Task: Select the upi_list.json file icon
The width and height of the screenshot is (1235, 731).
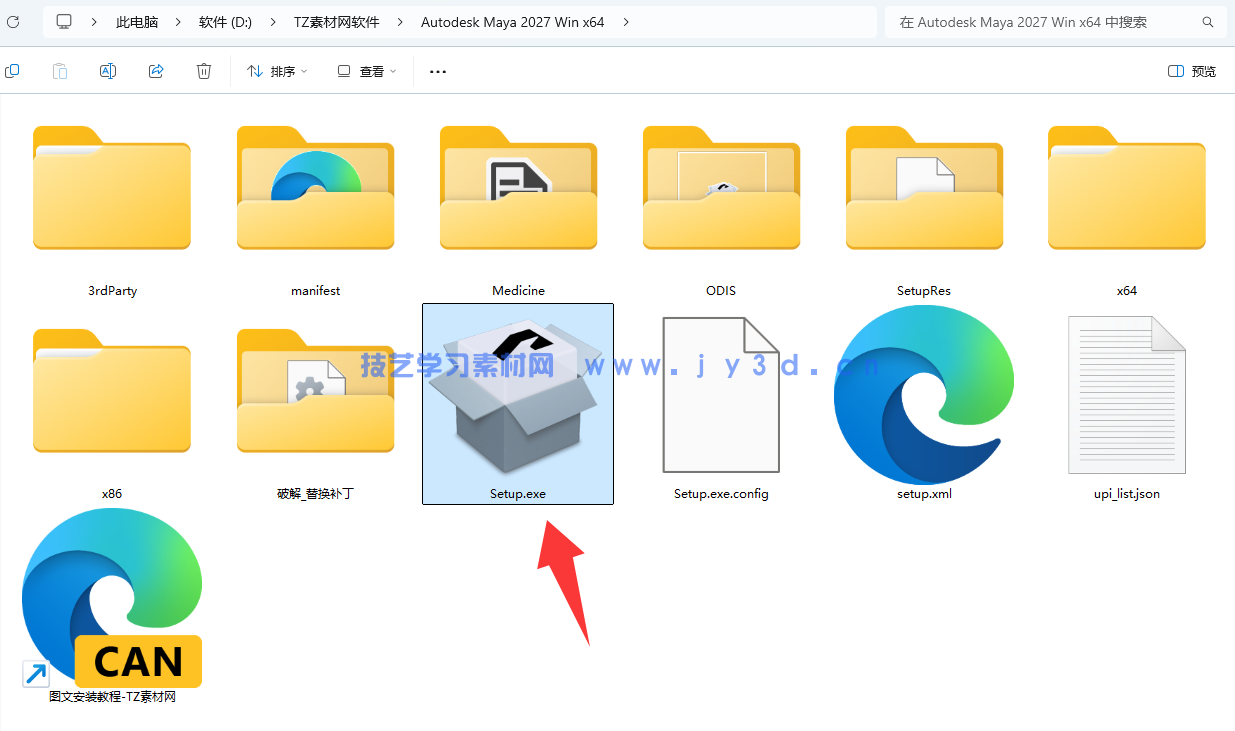Action: (x=1127, y=395)
